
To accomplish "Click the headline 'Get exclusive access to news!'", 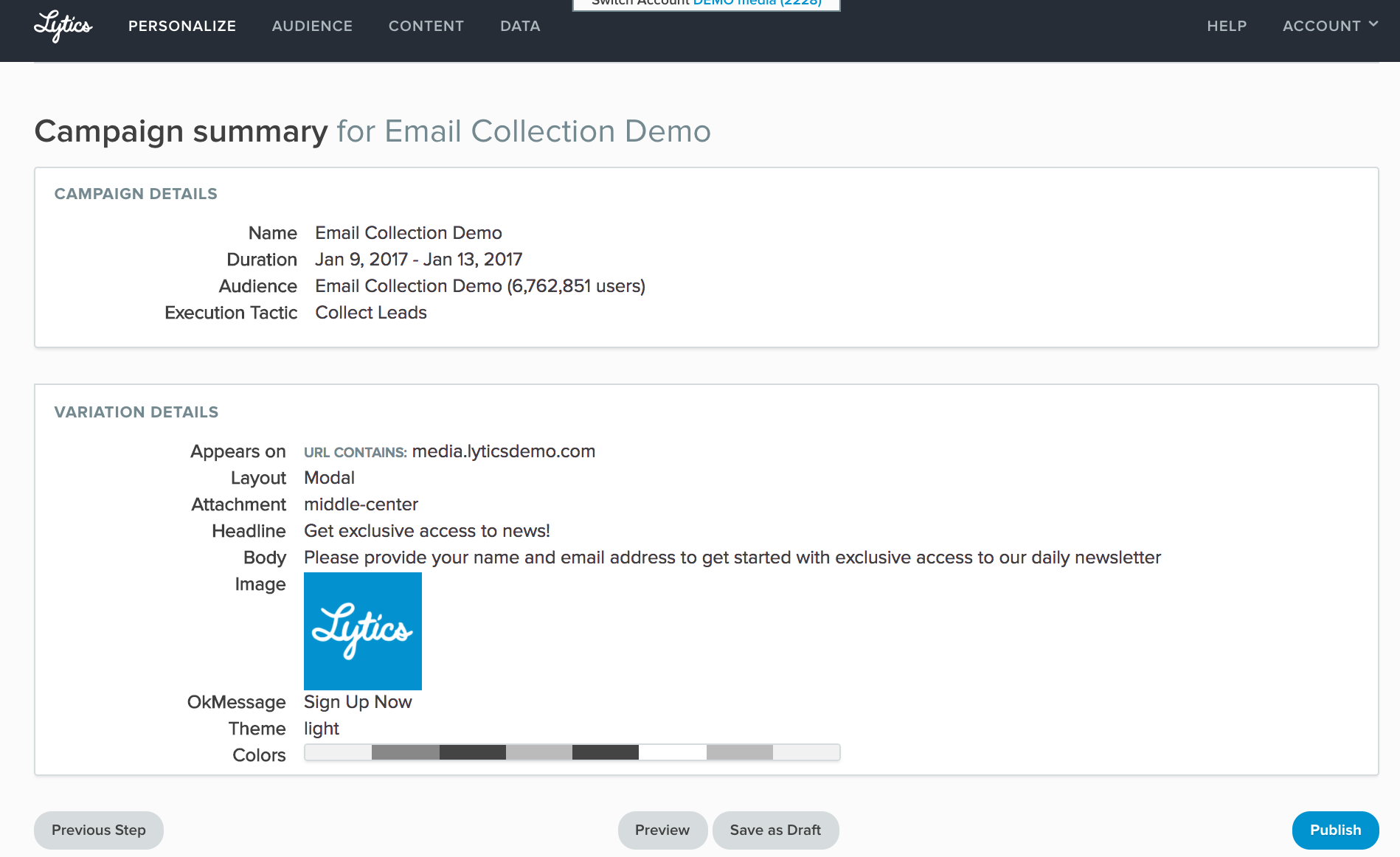I will coord(427,531).
